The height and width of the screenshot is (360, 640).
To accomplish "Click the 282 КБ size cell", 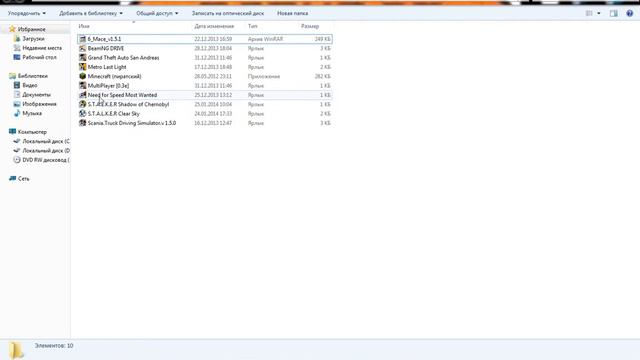I will (322, 76).
